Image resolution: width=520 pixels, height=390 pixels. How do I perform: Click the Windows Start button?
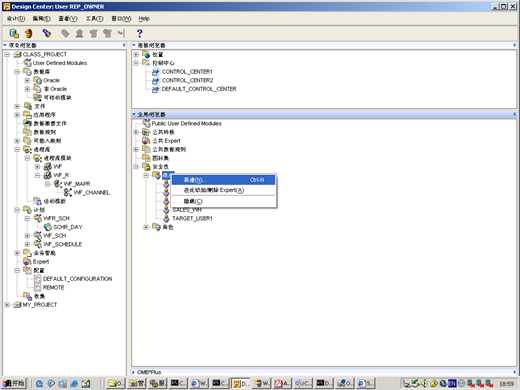14,383
